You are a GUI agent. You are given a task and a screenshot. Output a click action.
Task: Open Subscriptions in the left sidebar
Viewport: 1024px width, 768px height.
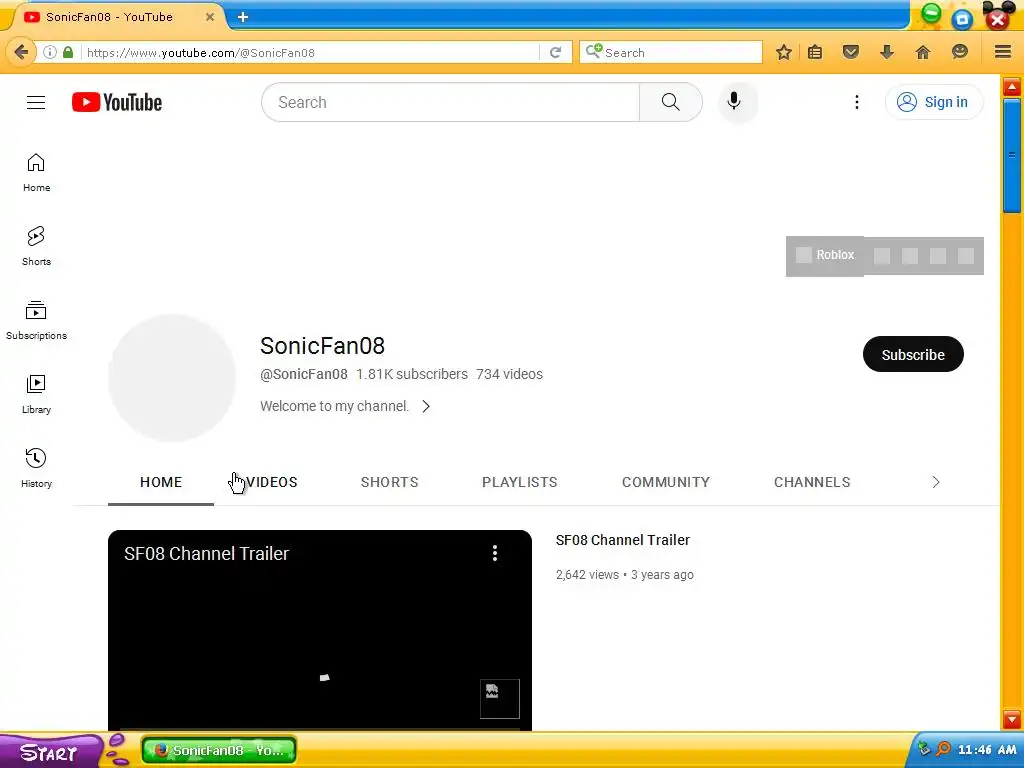(x=36, y=320)
